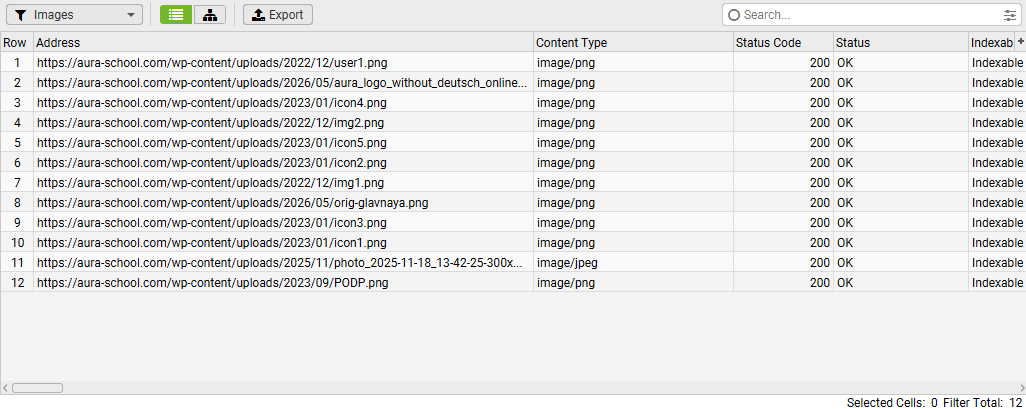1026x409 pixels.
Task: Click the horizontal scrollbar left arrow
Action: [x=5, y=388]
